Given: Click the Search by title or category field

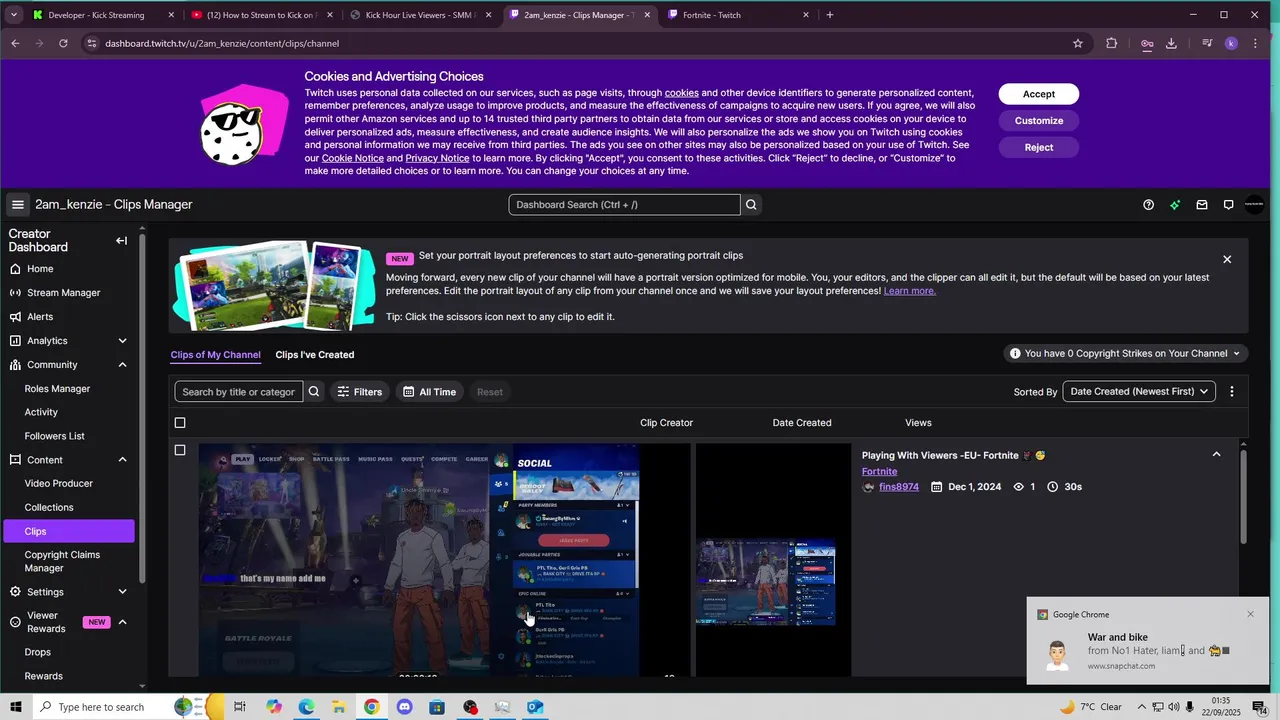Looking at the screenshot, I should pos(238,392).
